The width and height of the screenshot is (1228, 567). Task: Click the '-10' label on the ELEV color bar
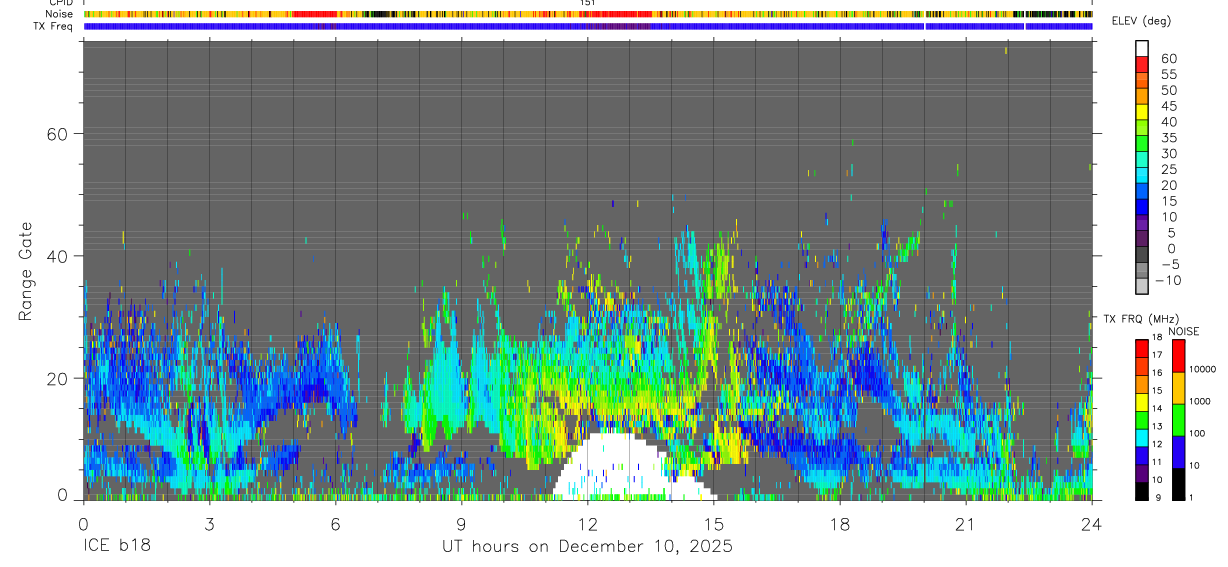[x=1167, y=280]
